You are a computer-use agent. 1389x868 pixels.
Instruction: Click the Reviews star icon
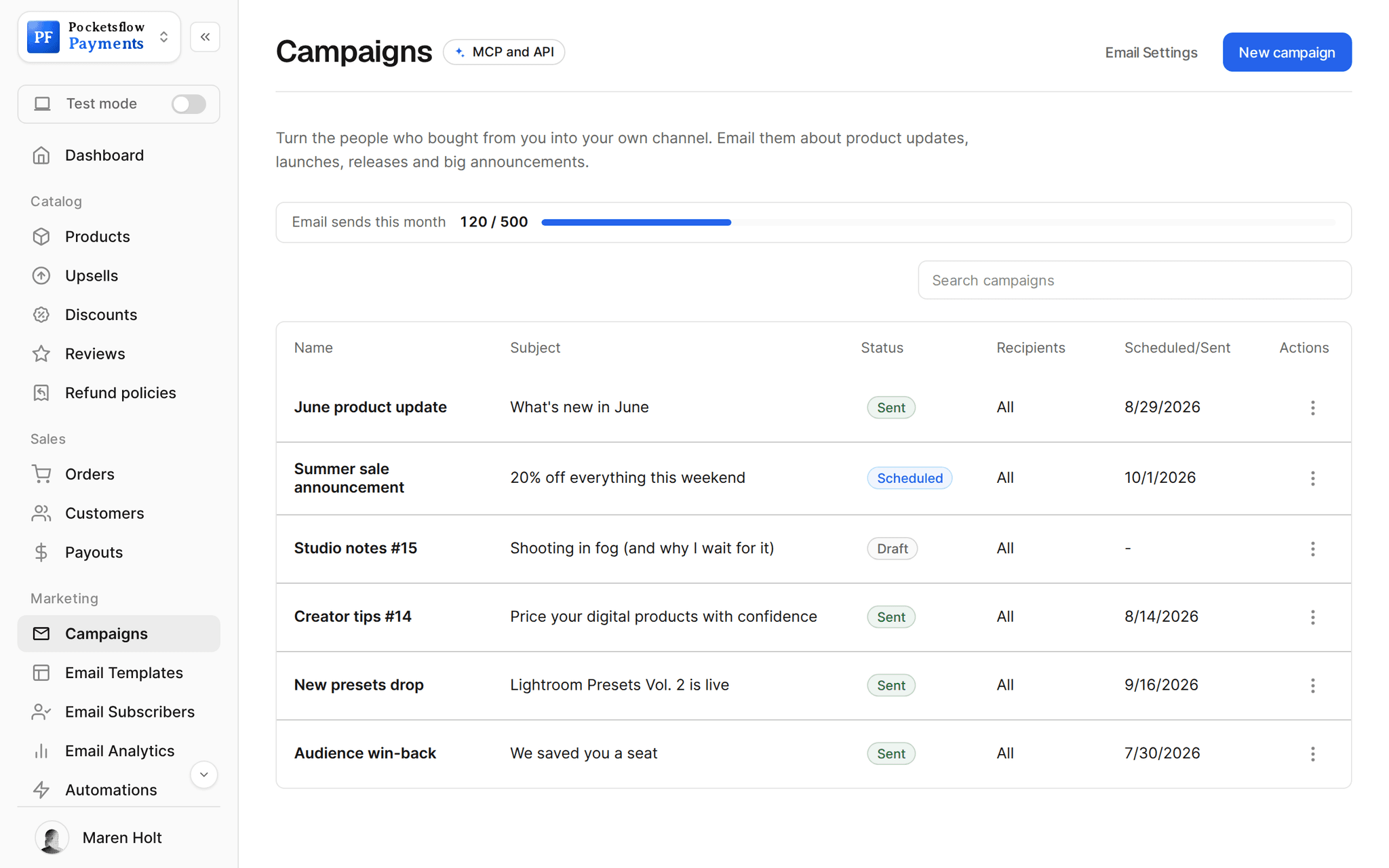click(x=41, y=354)
